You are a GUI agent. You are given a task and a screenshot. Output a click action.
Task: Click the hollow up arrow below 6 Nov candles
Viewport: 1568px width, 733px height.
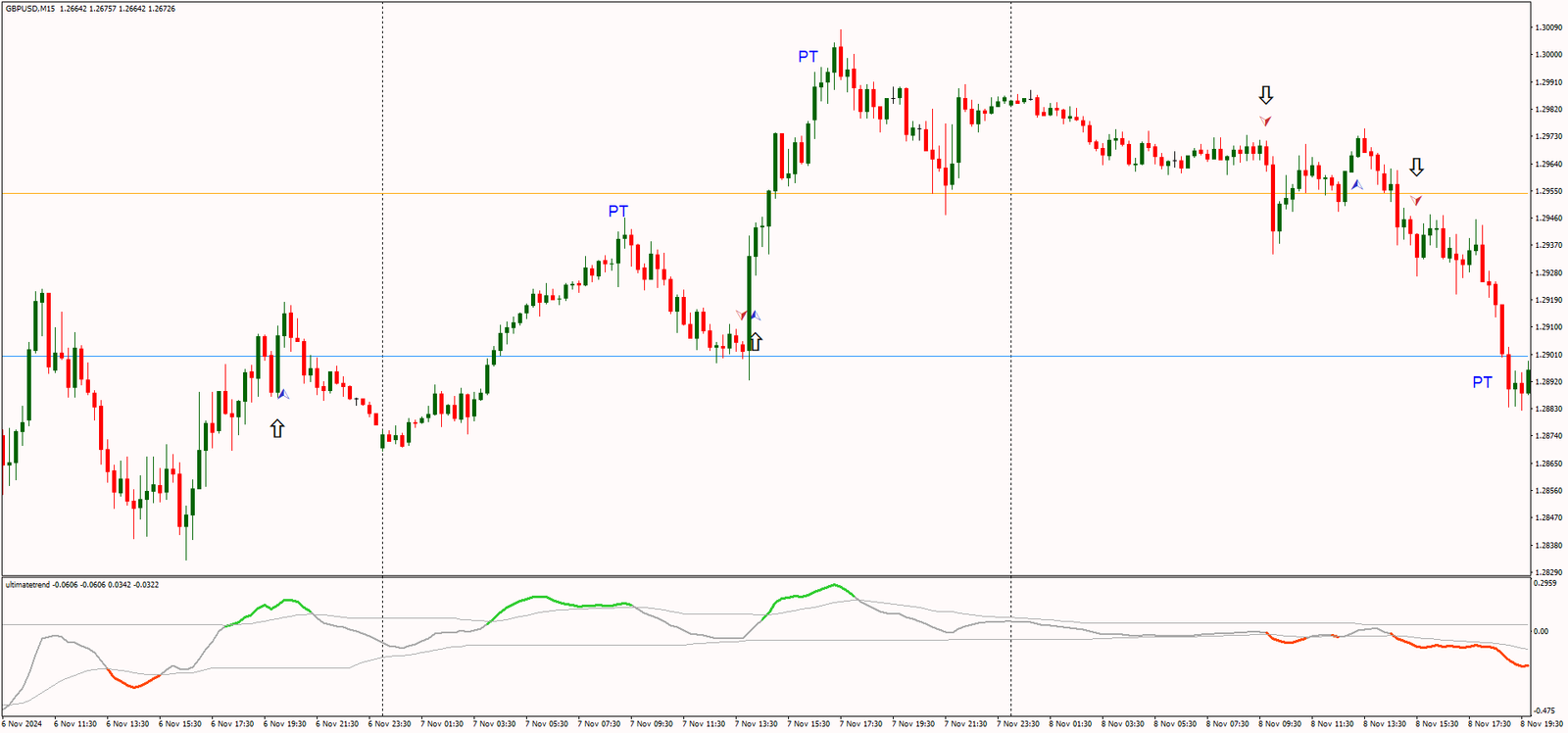pos(277,428)
